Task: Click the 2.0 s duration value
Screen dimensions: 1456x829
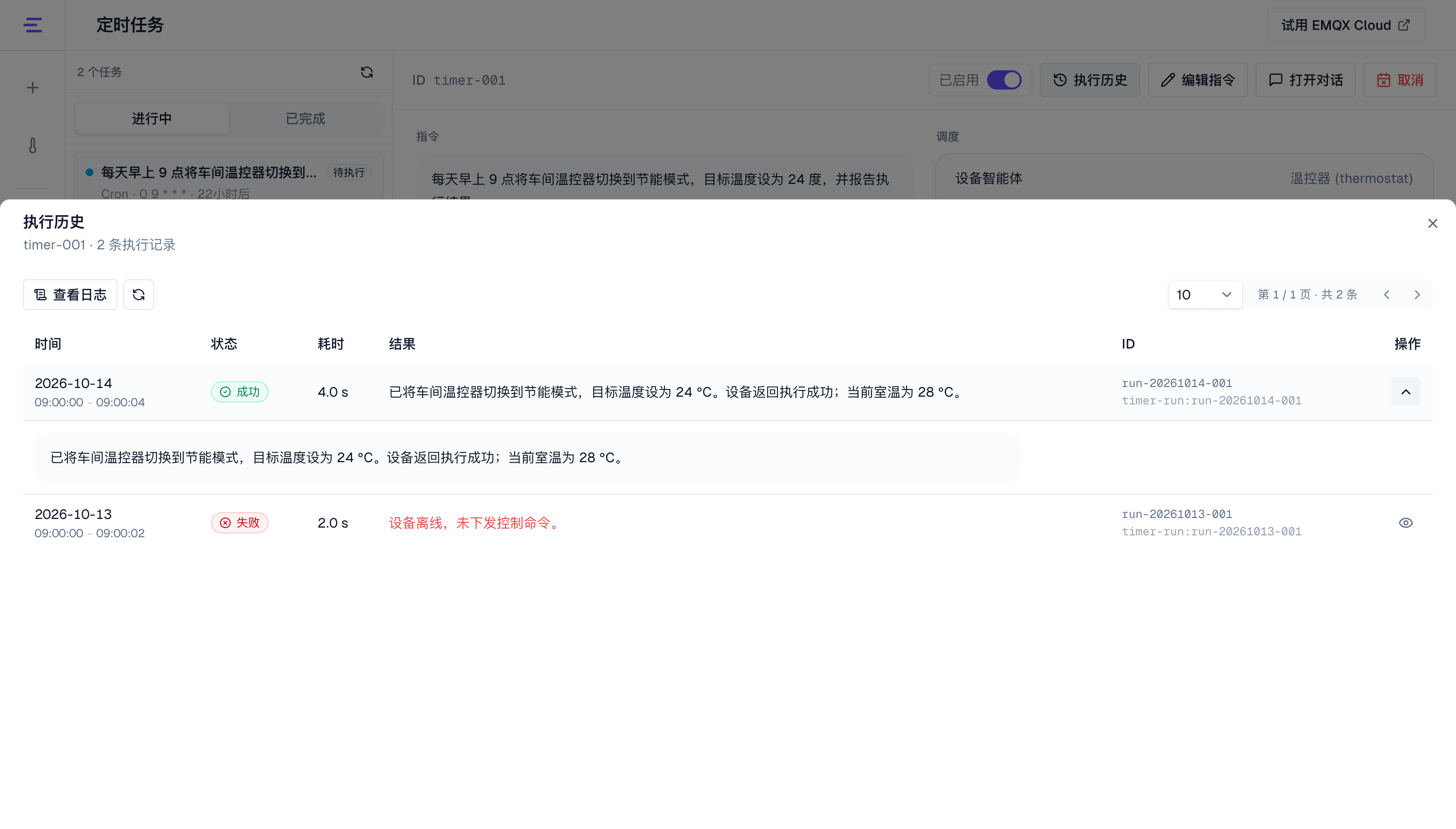Action: tap(333, 523)
